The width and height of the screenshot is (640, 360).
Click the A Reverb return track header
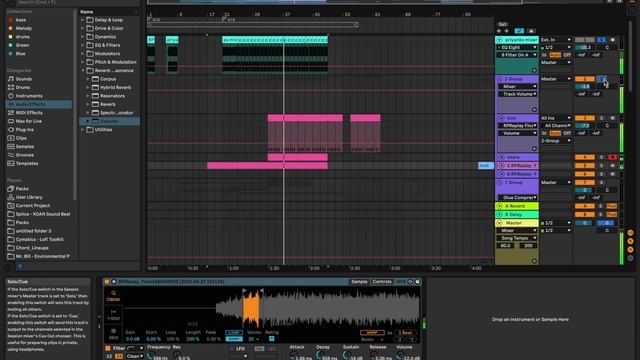517,206
